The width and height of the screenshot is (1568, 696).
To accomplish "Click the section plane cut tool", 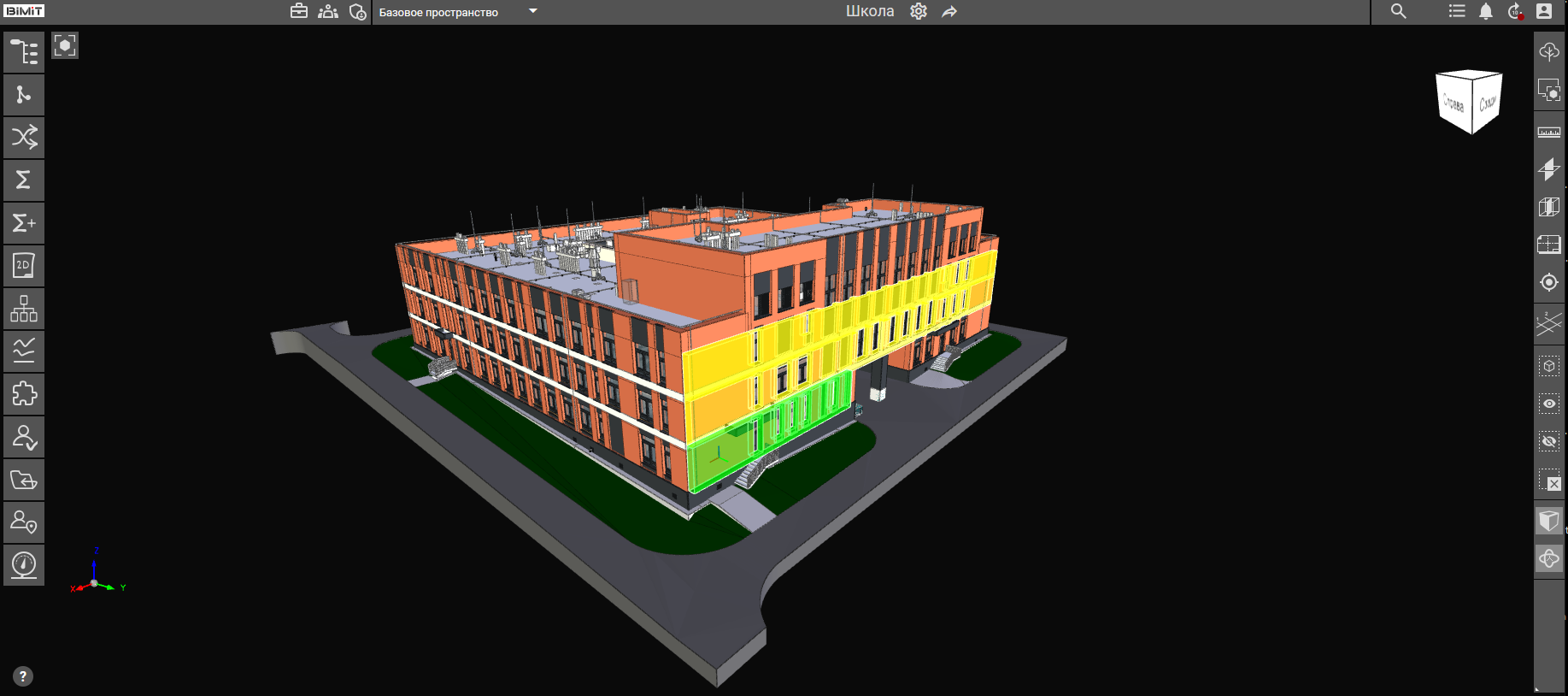I will (x=1548, y=169).
